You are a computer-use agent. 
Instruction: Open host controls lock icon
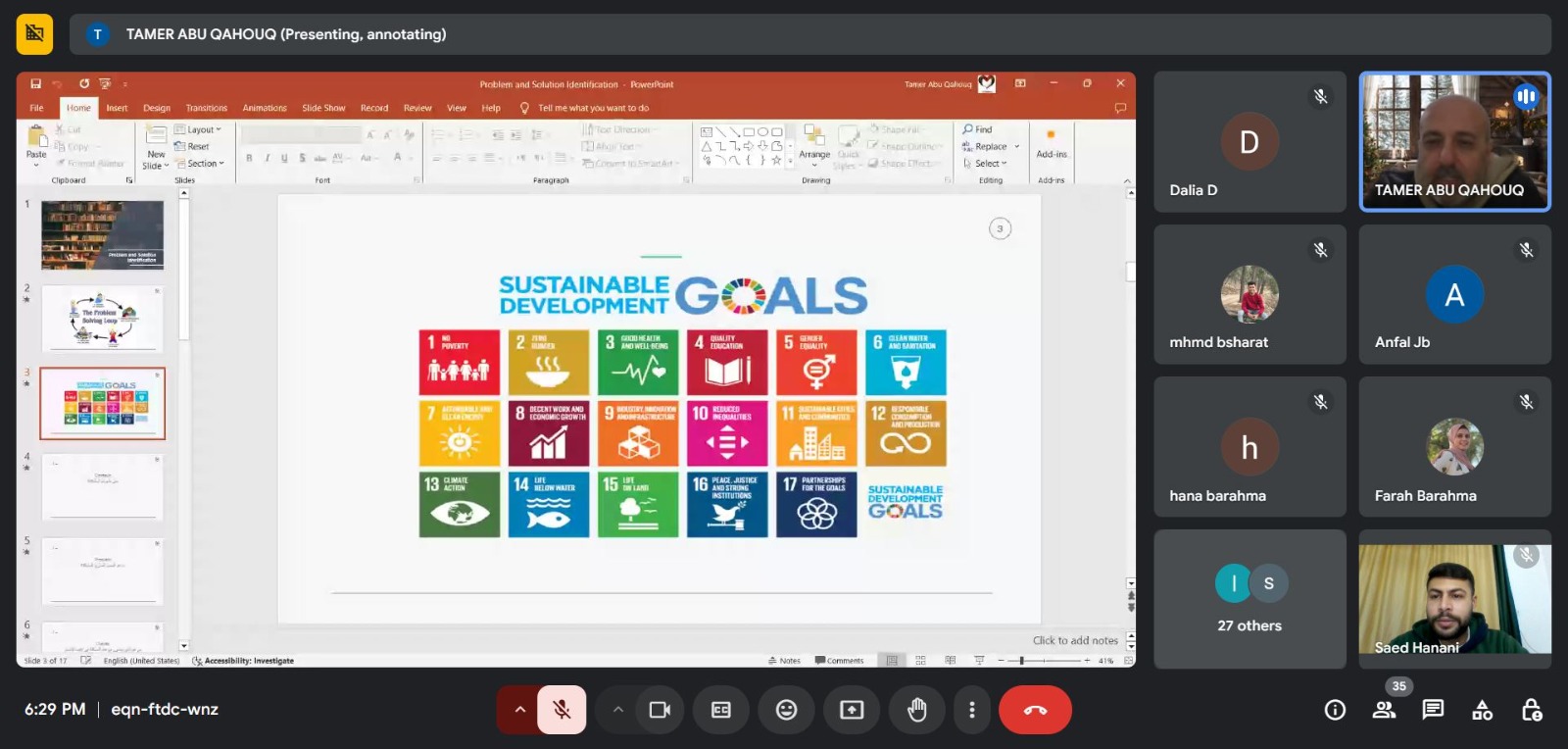pyautogui.click(x=1531, y=710)
